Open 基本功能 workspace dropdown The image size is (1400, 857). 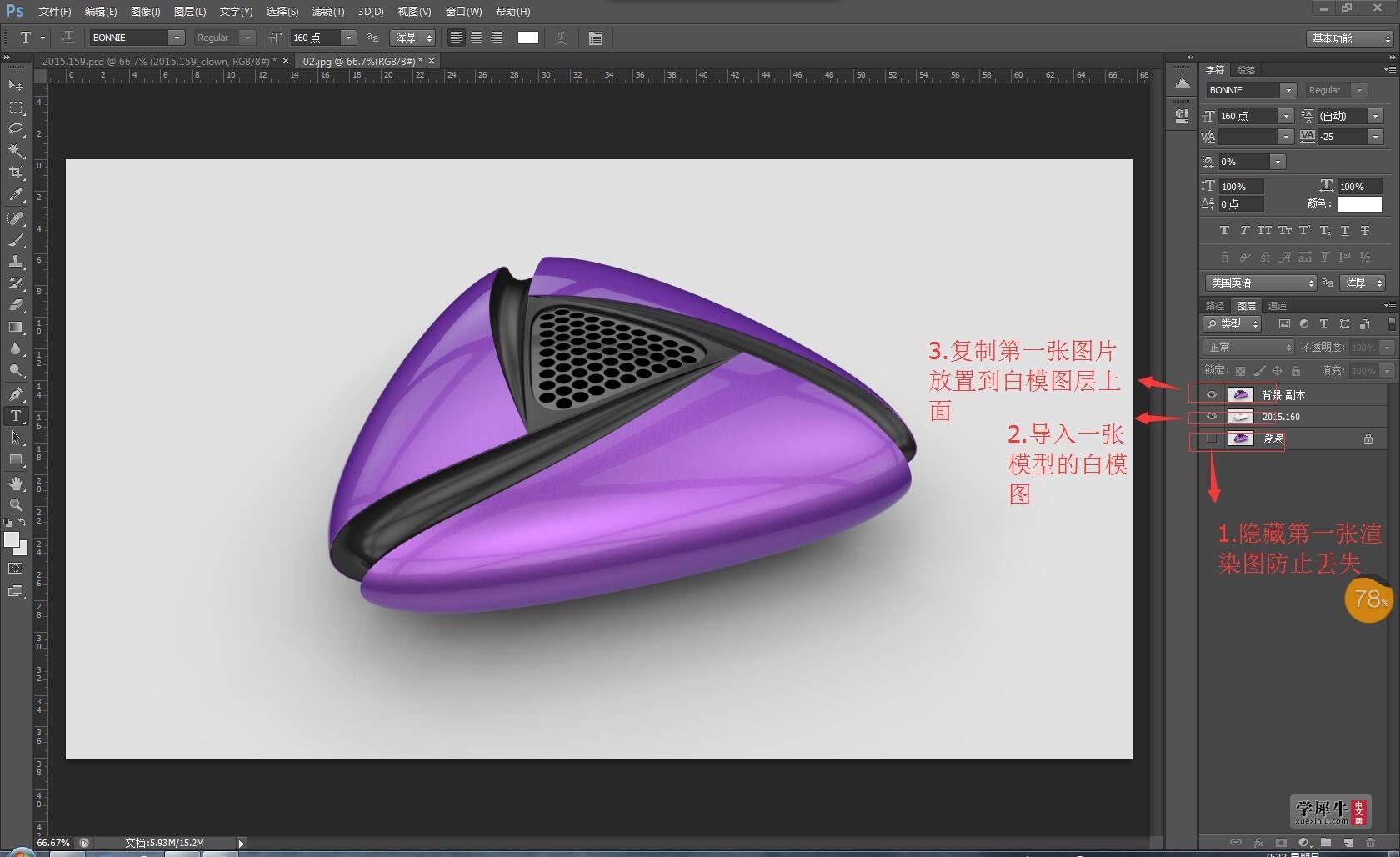pos(1349,38)
